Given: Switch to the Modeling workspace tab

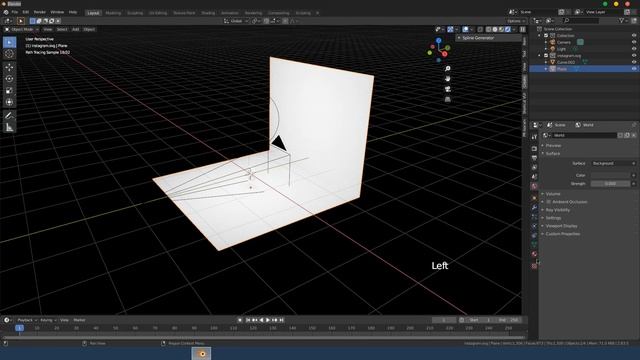Looking at the screenshot, I should point(113,13).
